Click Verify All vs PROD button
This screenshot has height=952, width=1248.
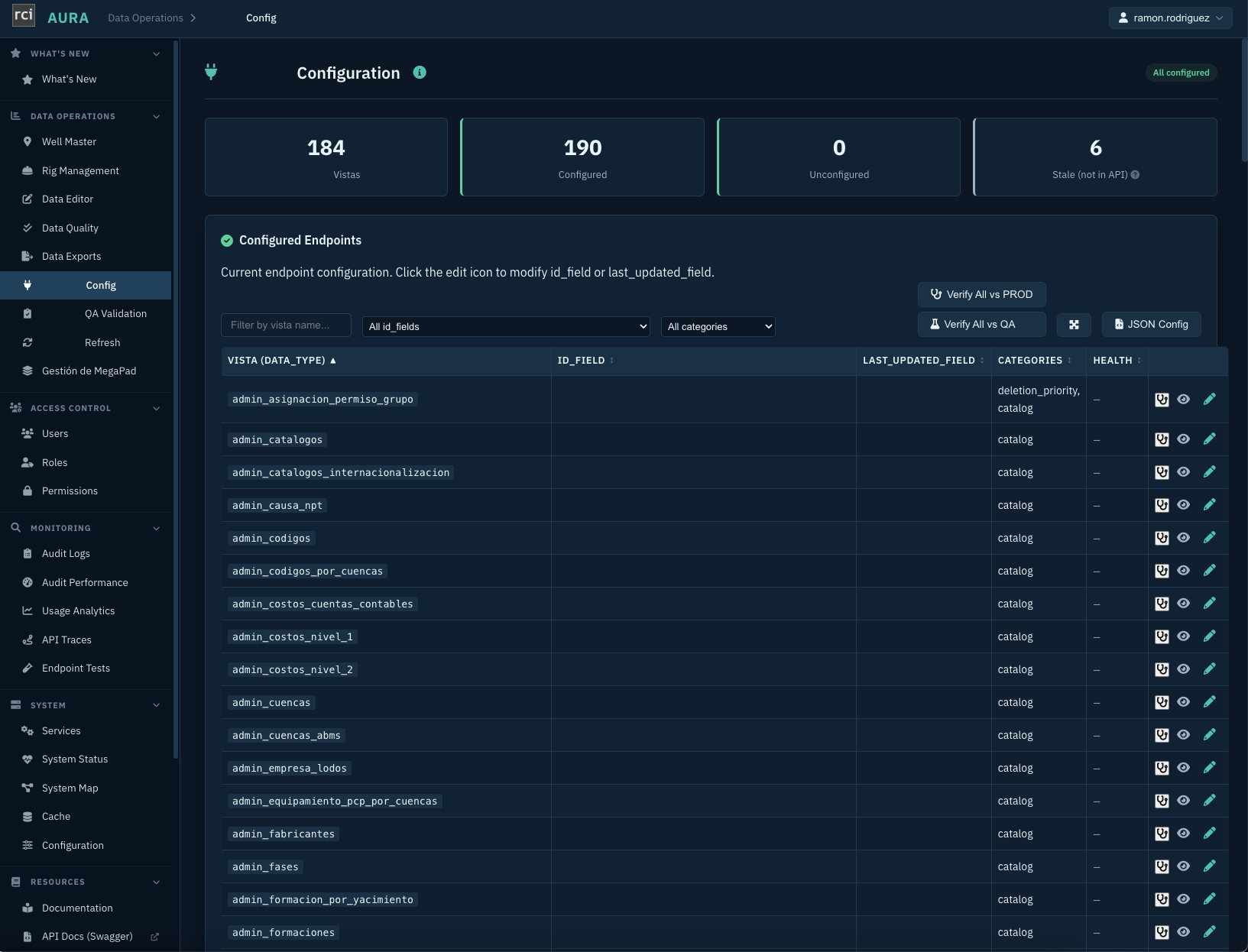click(981, 294)
